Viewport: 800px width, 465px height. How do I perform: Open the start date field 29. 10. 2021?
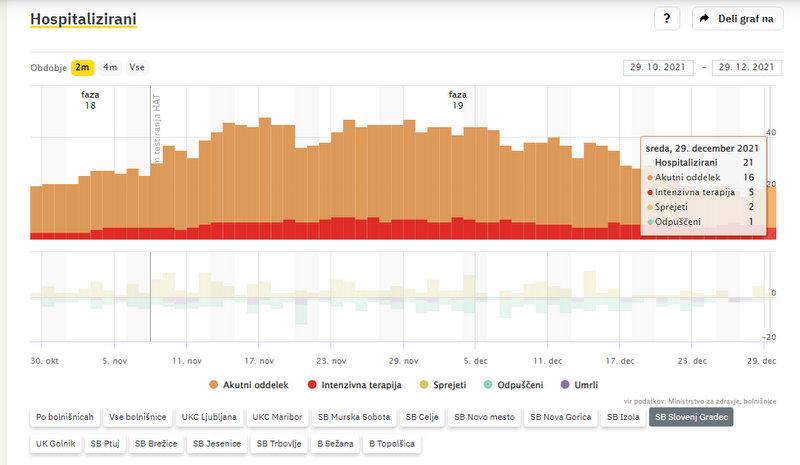(x=657, y=67)
